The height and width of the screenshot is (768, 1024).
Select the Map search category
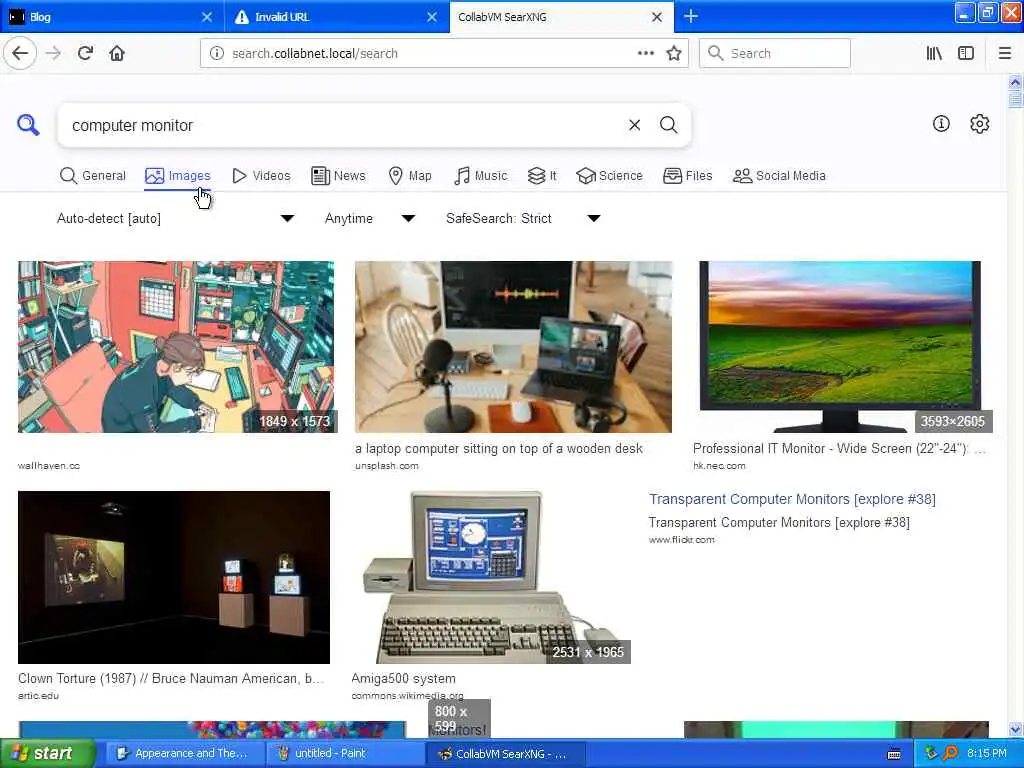[410, 176]
